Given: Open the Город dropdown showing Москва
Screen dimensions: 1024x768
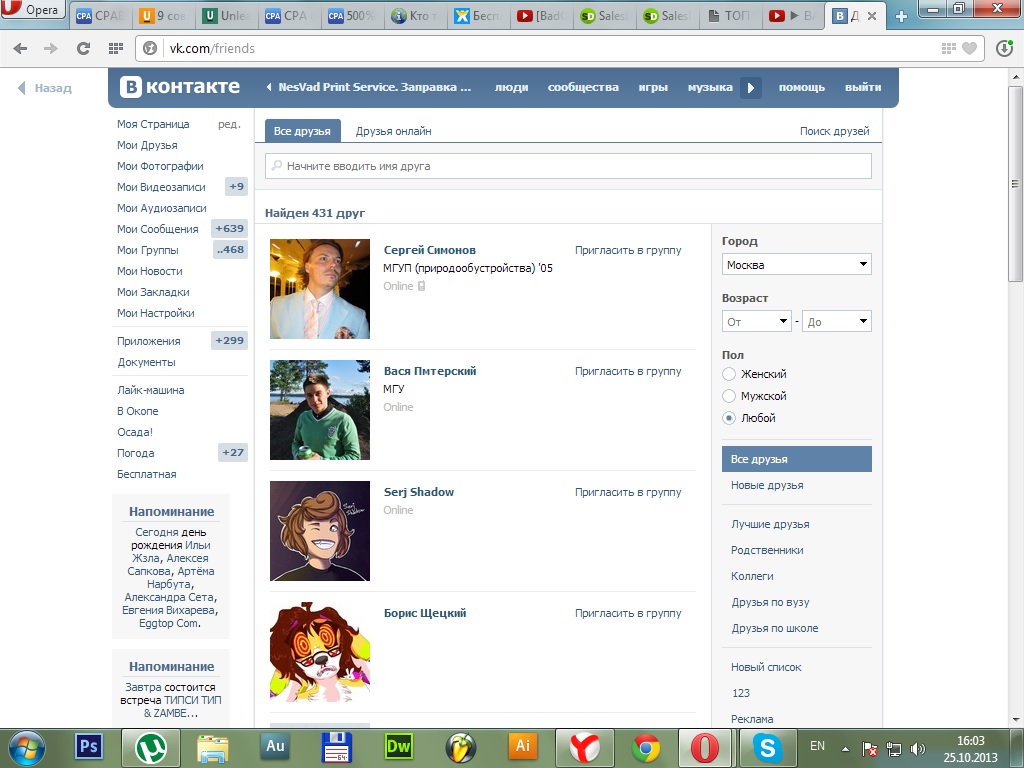Looking at the screenshot, I should point(797,264).
